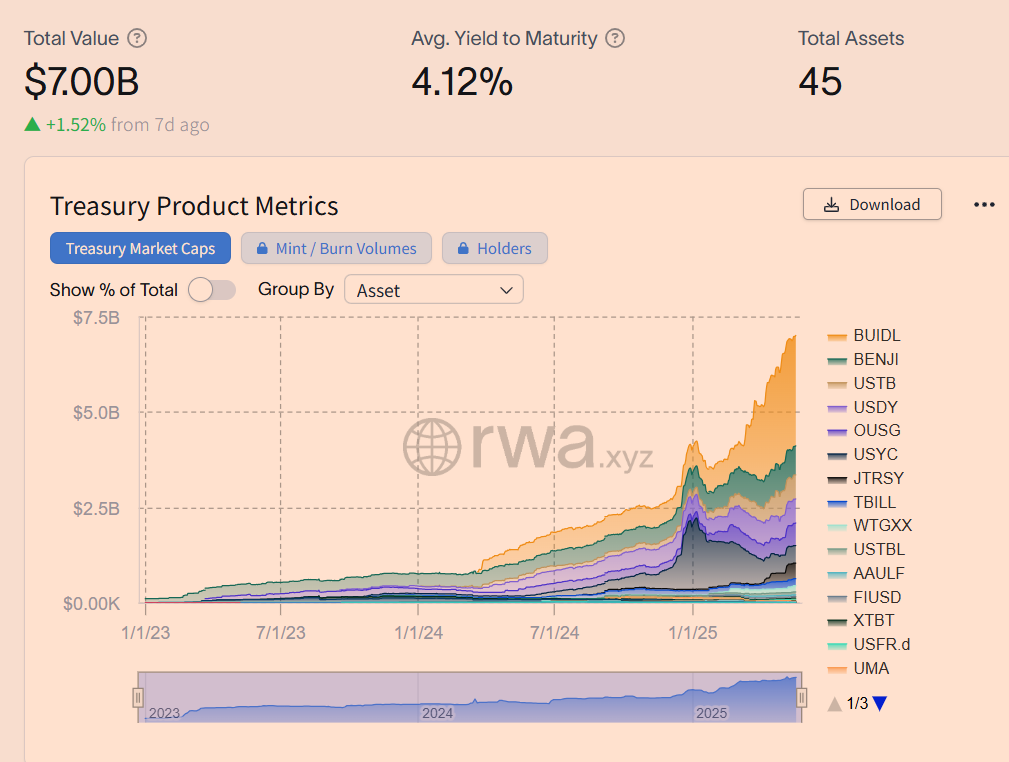Toggle Show % of Total switch
Screen dimensions: 1009x762
[x=212, y=290]
